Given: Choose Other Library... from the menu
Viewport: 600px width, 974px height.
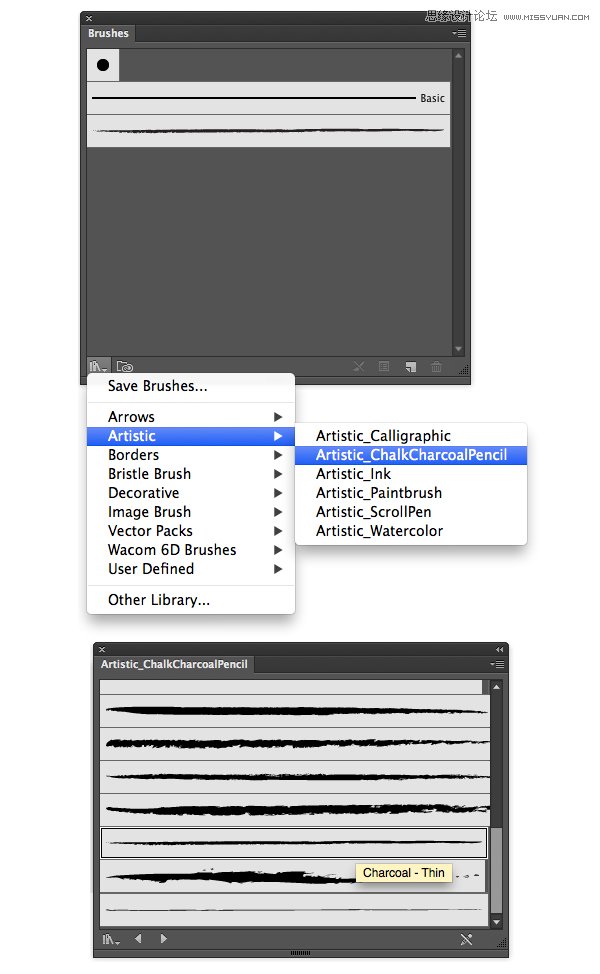Looking at the screenshot, I should [159, 600].
